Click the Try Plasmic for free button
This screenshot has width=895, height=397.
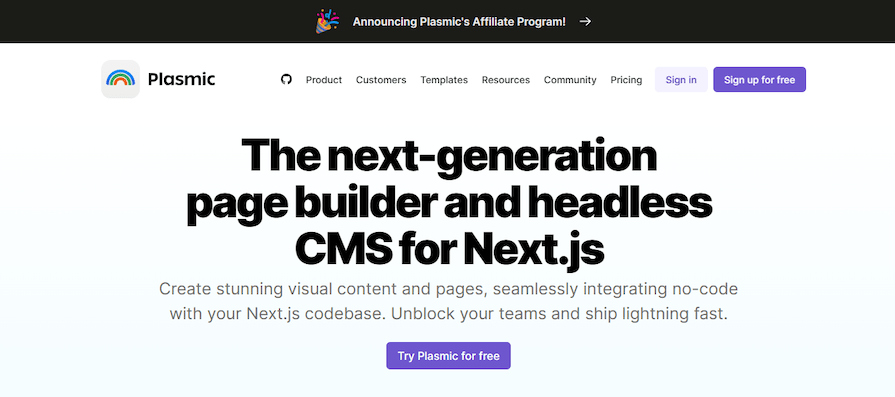coord(449,356)
